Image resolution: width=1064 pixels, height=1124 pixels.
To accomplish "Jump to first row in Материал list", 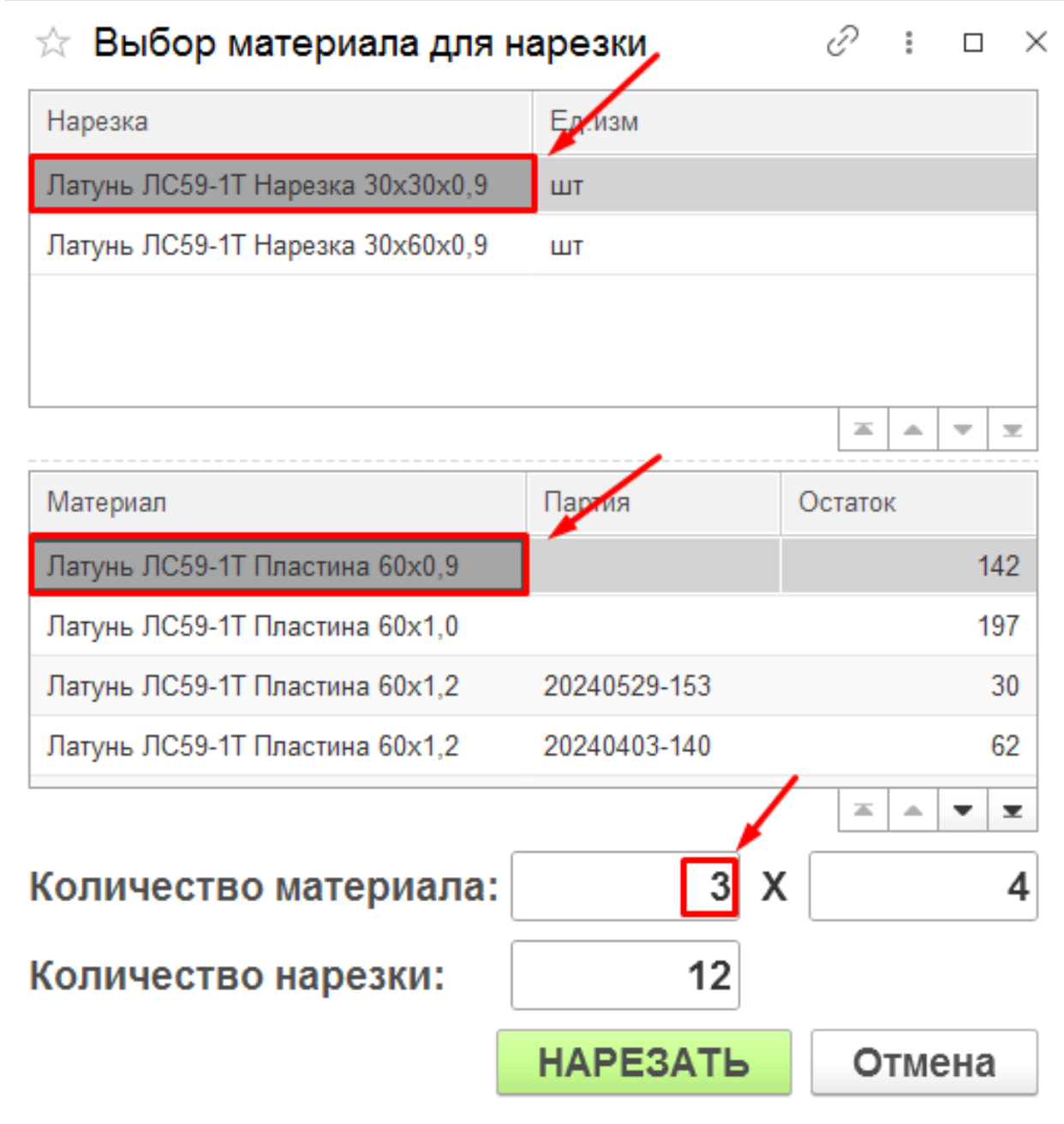I will 864,810.
